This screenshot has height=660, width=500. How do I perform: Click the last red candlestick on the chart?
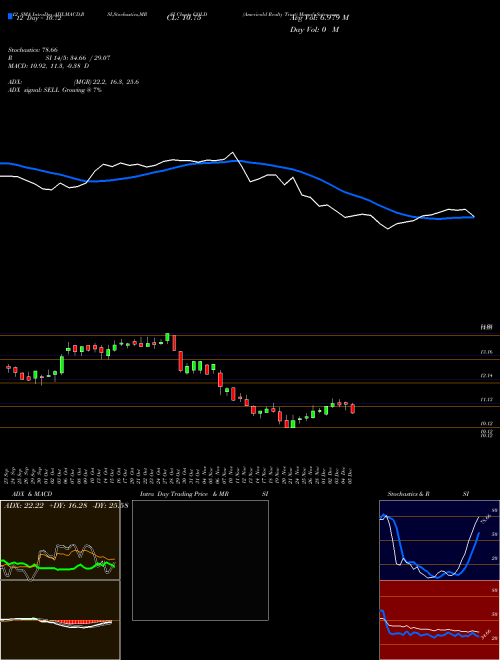coord(353,408)
